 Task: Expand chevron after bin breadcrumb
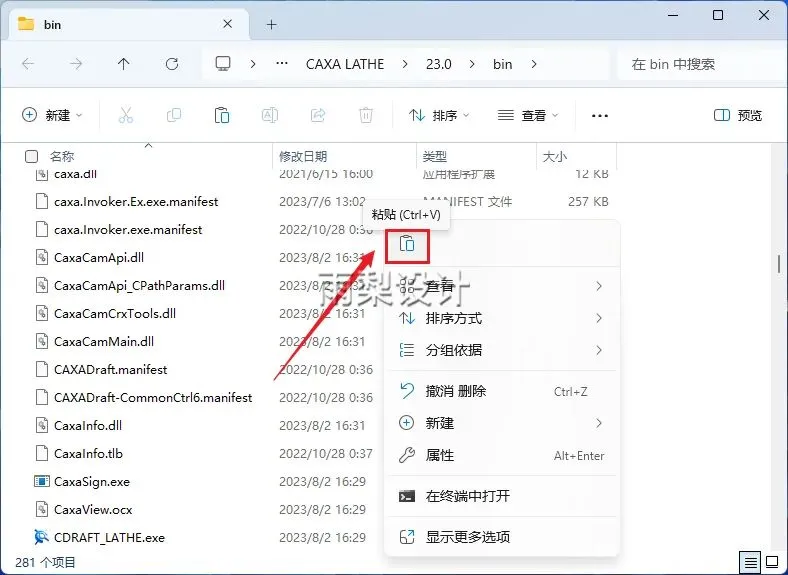[534, 64]
